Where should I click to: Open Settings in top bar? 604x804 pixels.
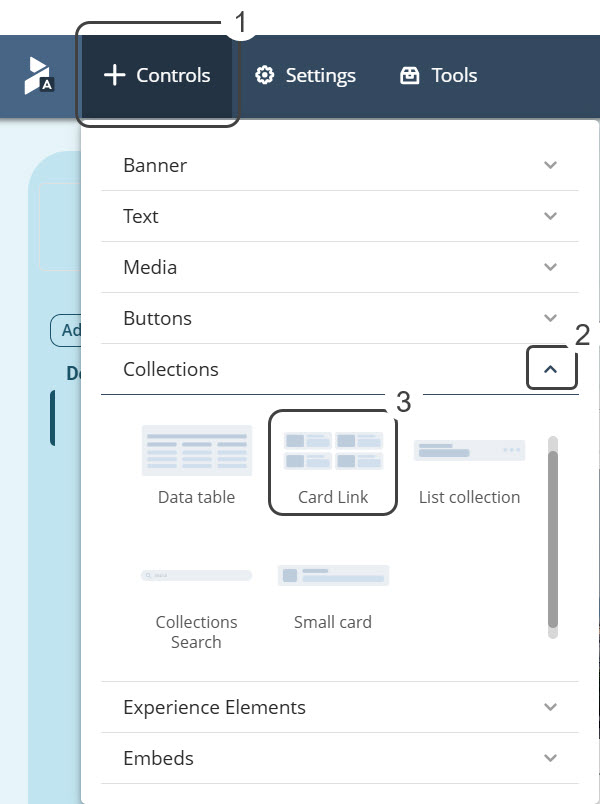tap(306, 76)
